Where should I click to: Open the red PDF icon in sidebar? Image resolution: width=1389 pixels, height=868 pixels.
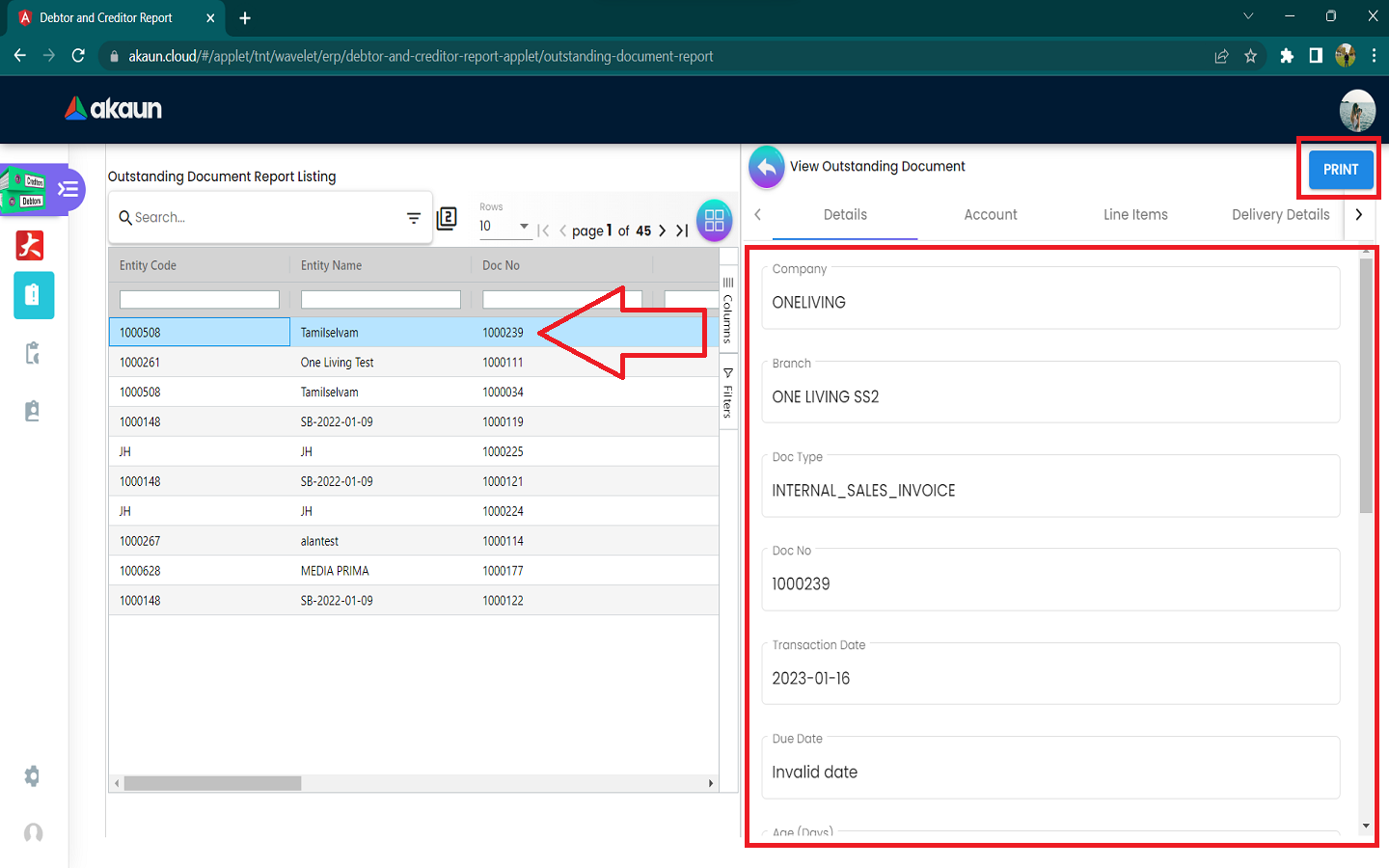click(x=30, y=246)
